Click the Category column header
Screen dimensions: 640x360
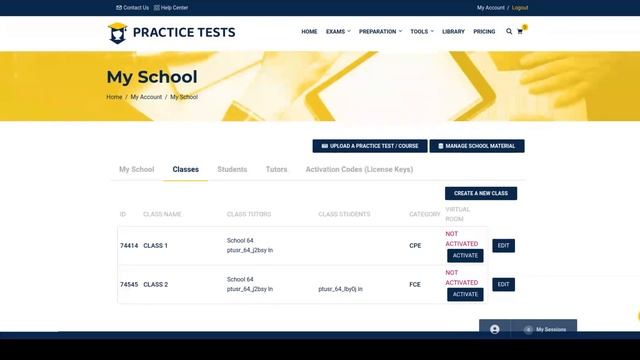424,214
